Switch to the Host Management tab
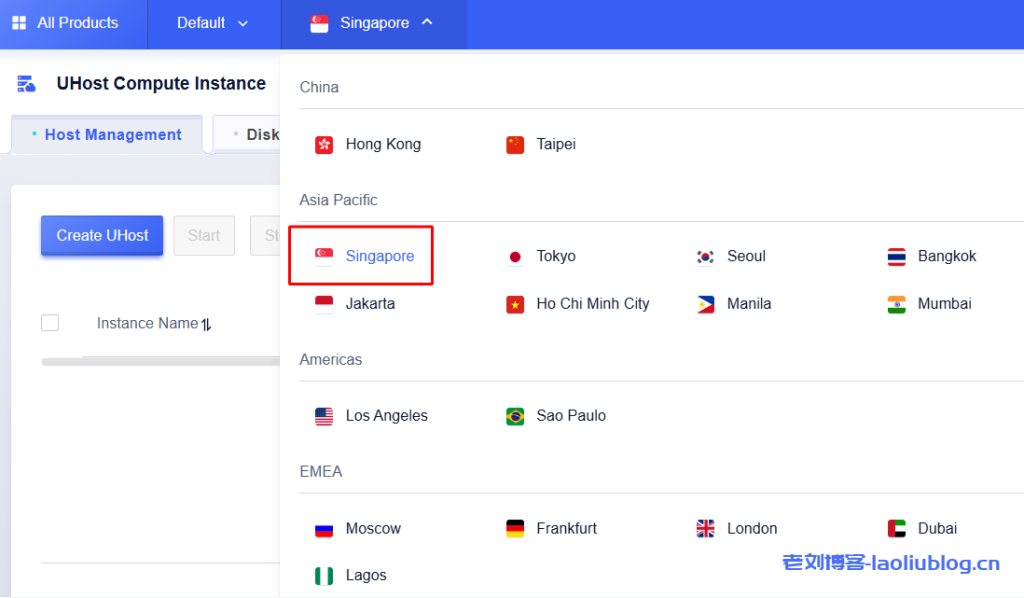Image resolution: width=1024 pixels, height=598 pixels. (x=112, y=135)
